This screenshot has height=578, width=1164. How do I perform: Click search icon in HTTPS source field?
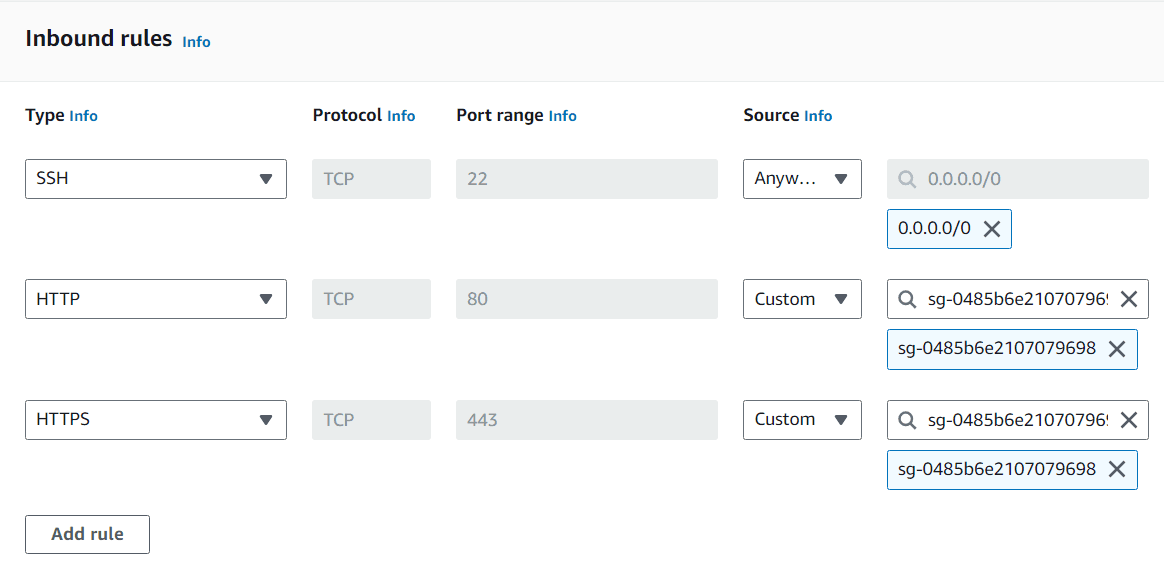click(907, 420)
